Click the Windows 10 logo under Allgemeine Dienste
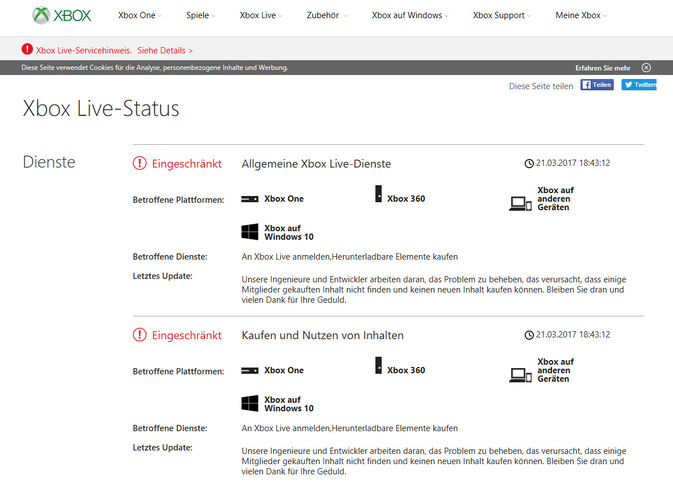Image resolution: width=673 pixels, height=484 pixels. [x=250, y=232]
